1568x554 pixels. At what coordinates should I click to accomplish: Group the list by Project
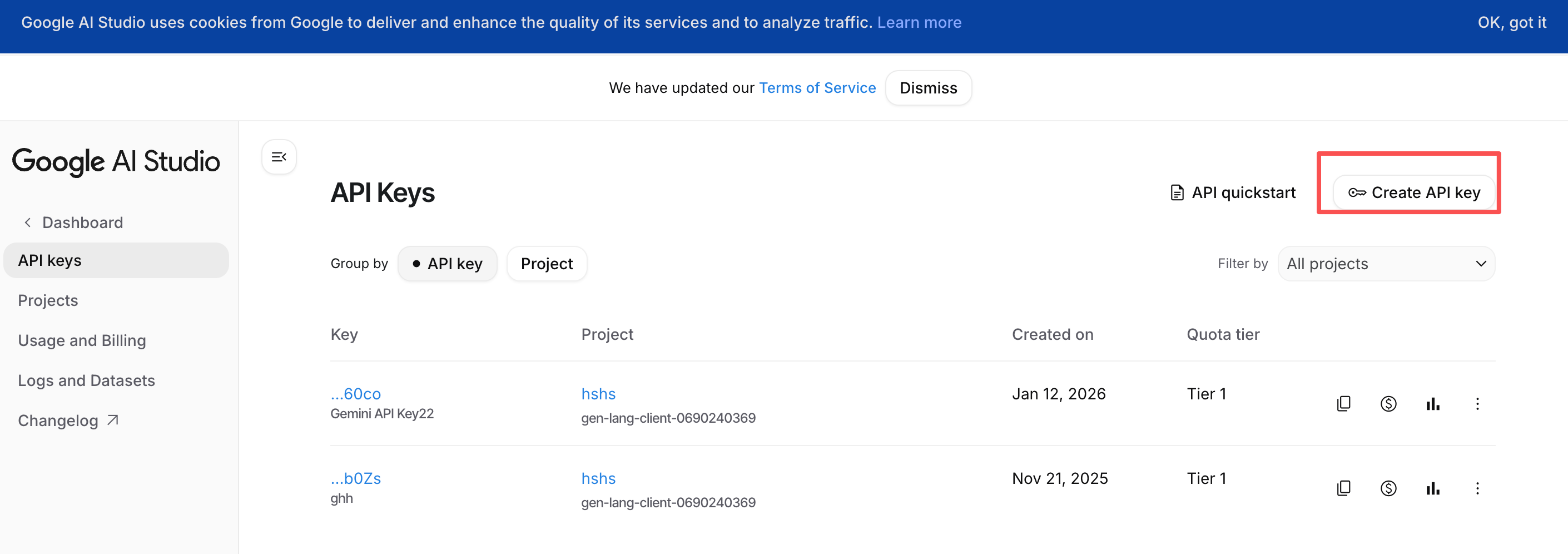click(546, 264)
